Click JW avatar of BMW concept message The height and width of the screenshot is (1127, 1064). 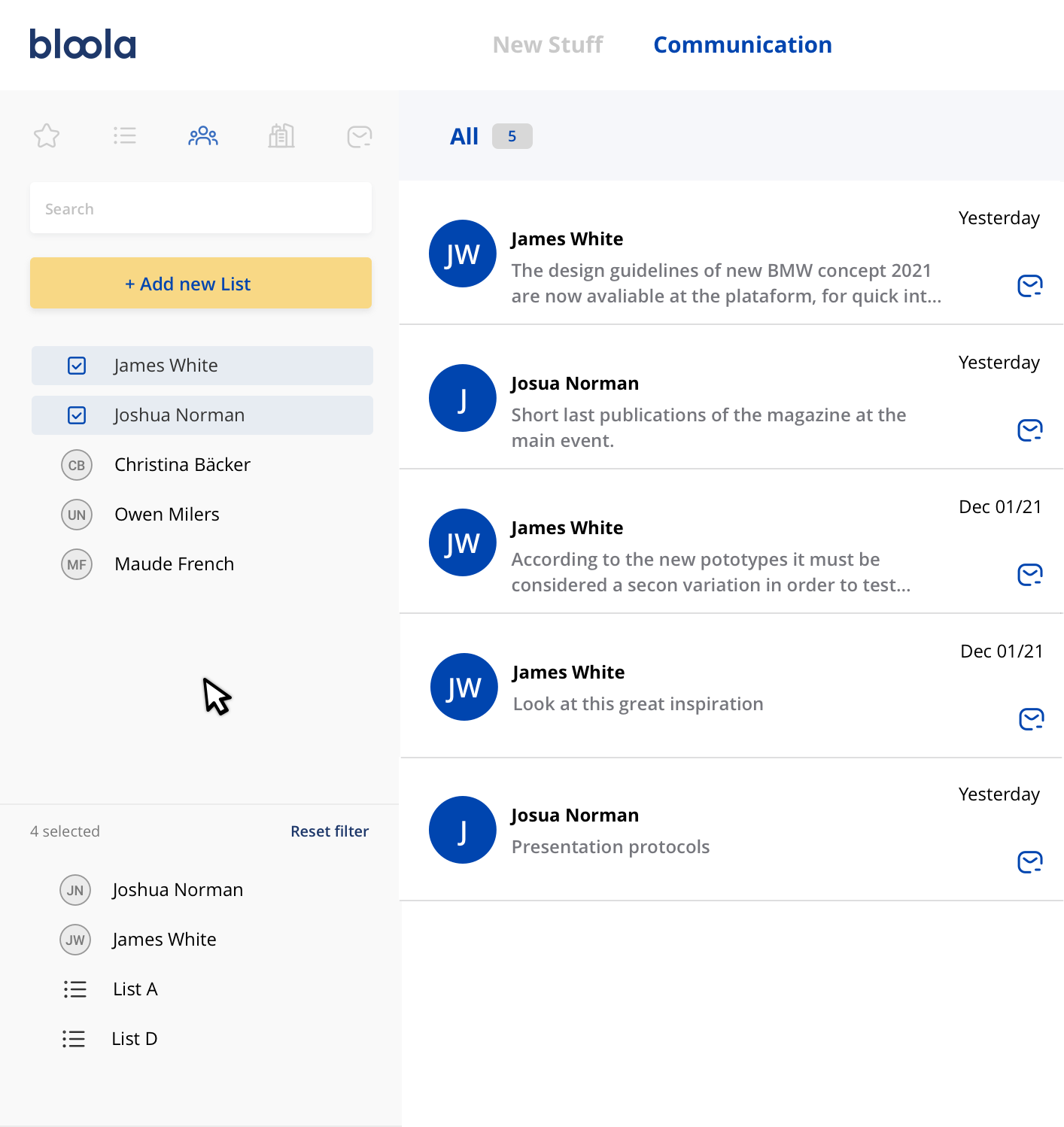point(463,254)
